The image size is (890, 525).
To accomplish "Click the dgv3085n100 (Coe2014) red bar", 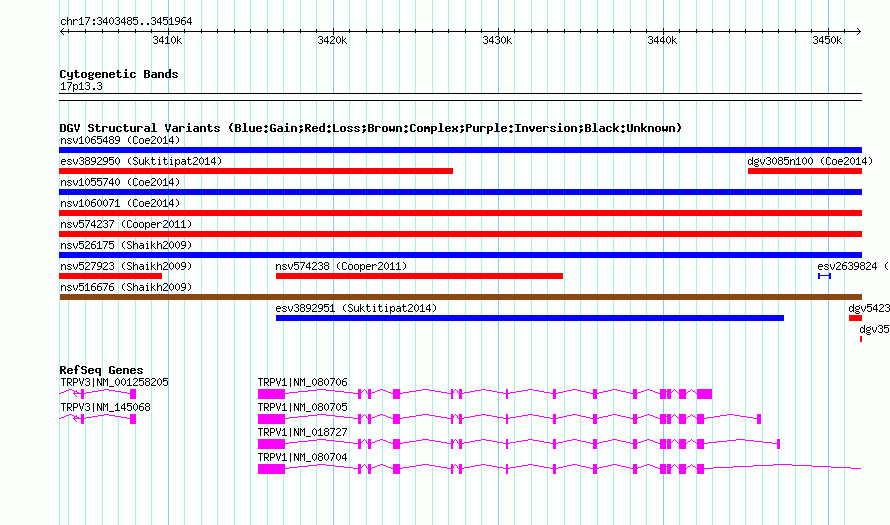I will coord(805,171).
